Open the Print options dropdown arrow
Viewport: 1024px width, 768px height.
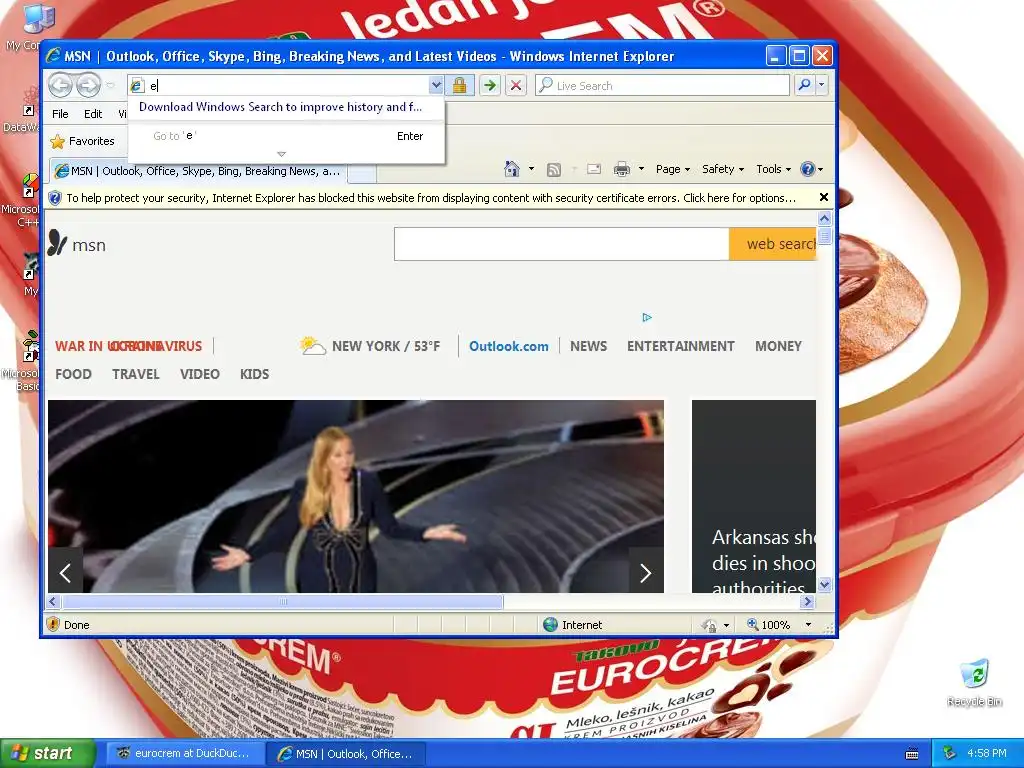[641, 169]
